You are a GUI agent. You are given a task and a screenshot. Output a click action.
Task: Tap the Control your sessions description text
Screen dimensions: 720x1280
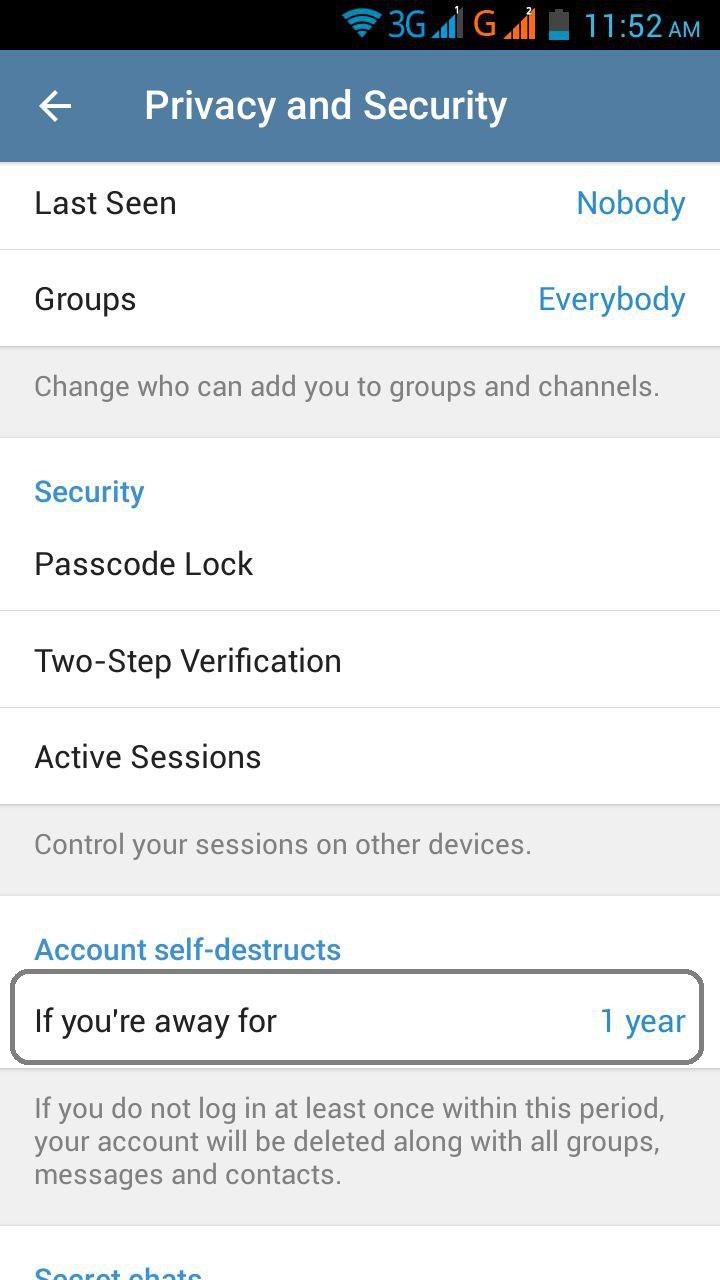[283, 844]
